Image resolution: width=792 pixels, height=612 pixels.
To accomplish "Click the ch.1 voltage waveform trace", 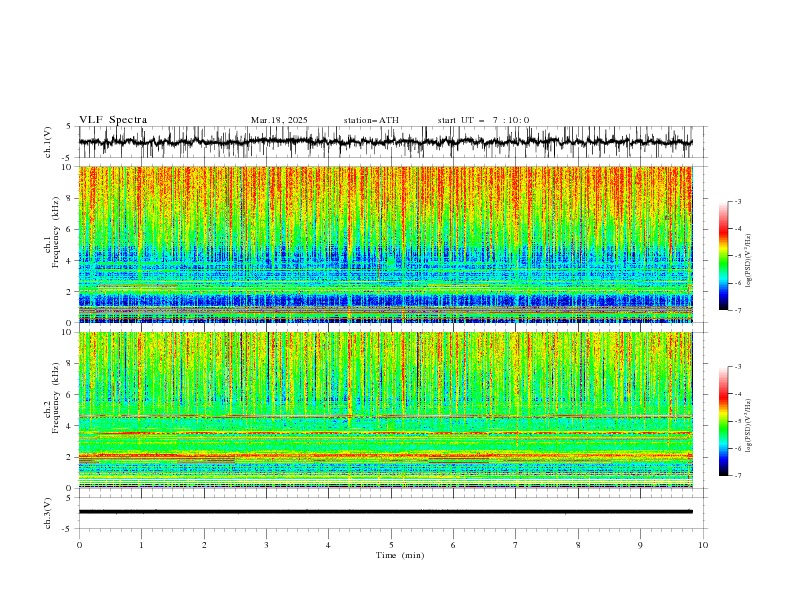I will click(385, 142).
